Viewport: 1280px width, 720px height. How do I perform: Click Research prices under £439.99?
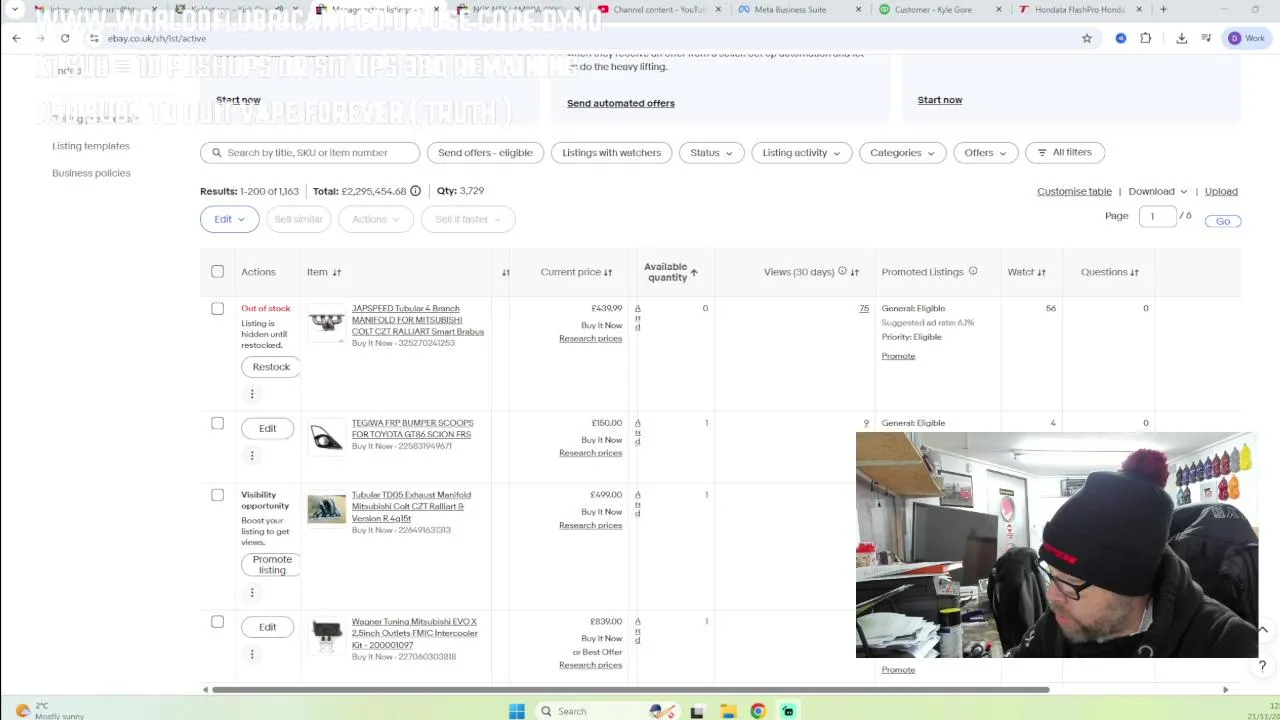point(590,339)
